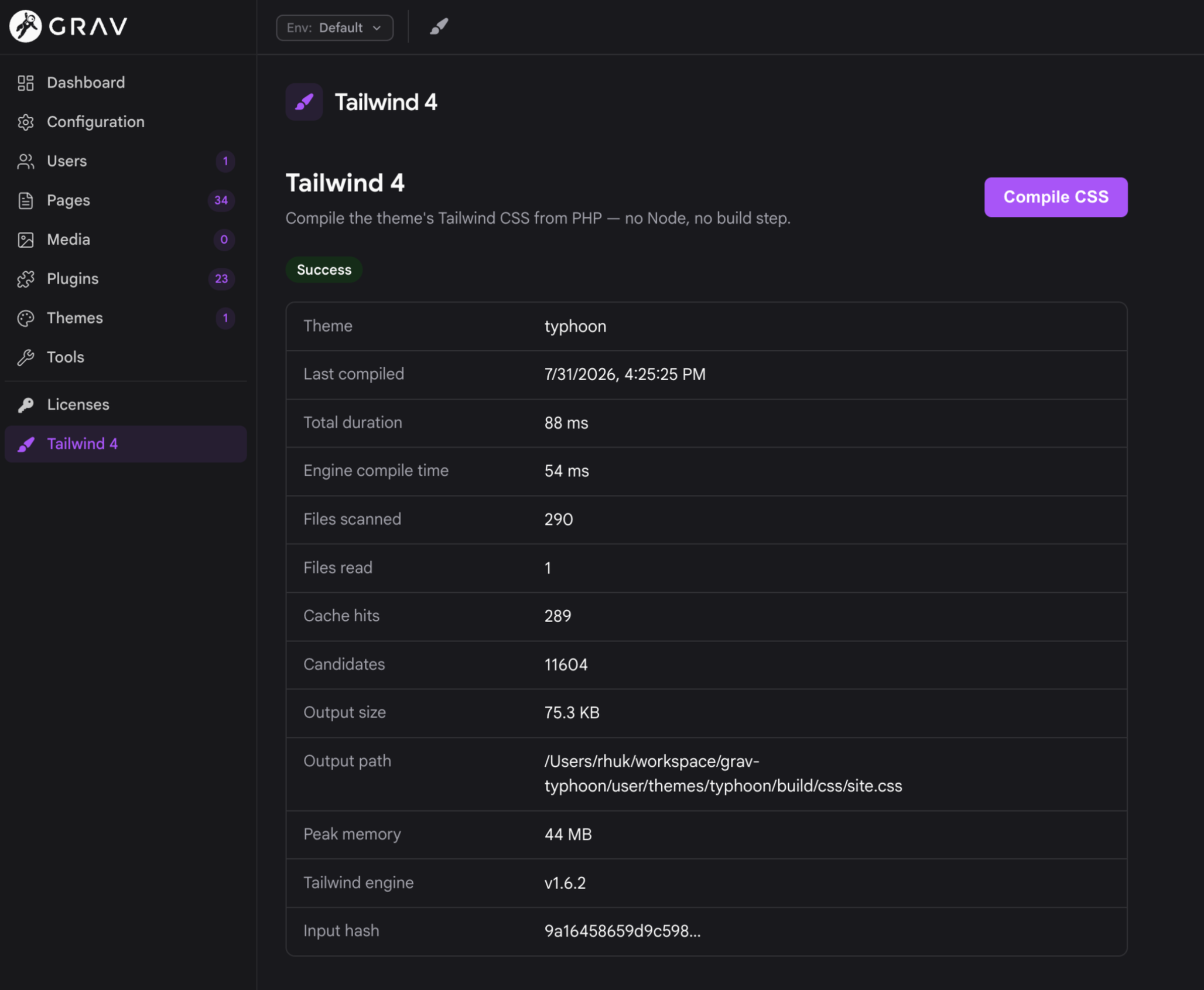Click the Media badge showing 0
The height and width of the screenshot is (990, 1204).
[224, 240]
